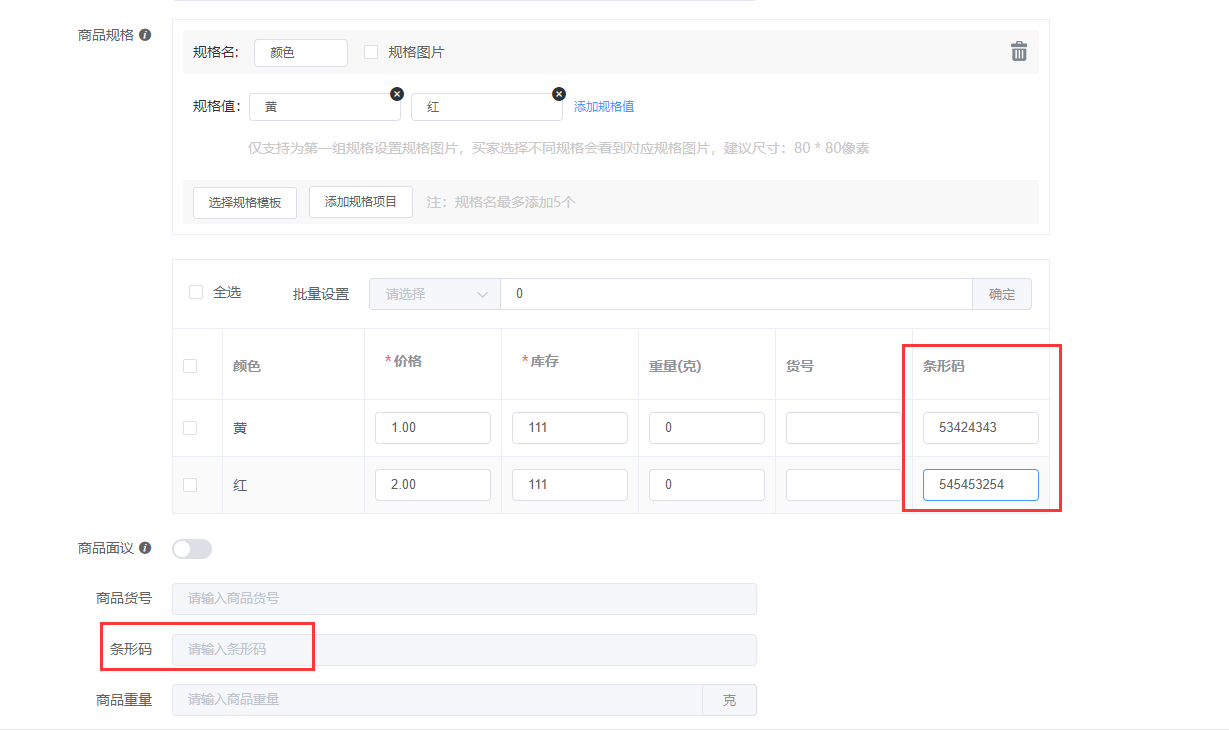Click the 添加规格值 link
The image size is (1229, 730).
[x=603, y=107]
